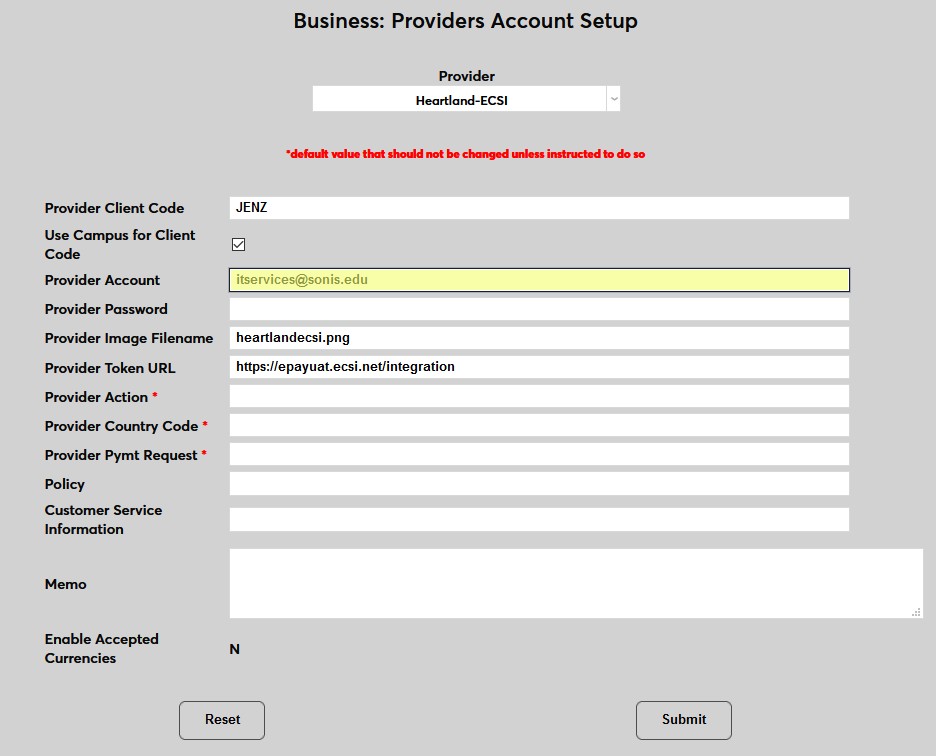
Task: Click the Enable Accepted Currencies N value
Action: [x=235, y=649]
